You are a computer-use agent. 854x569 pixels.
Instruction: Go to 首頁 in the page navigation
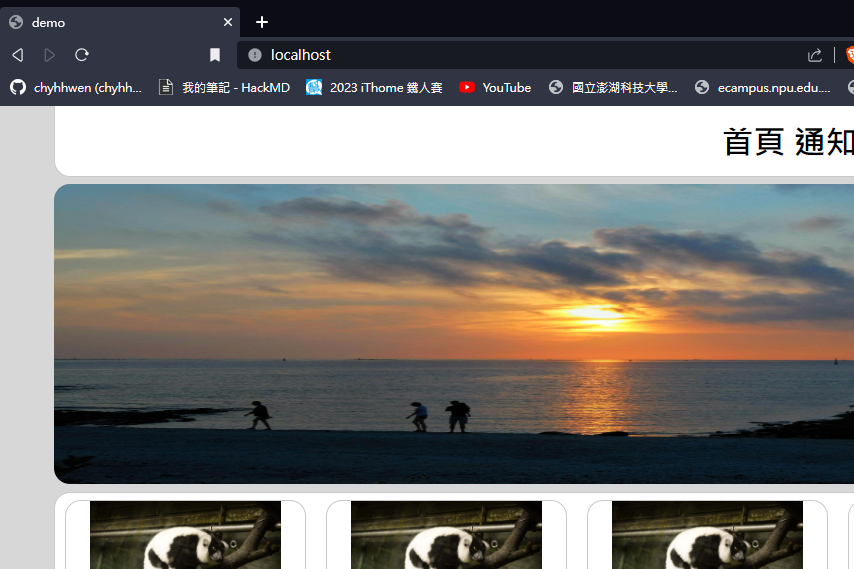(753, 142)
